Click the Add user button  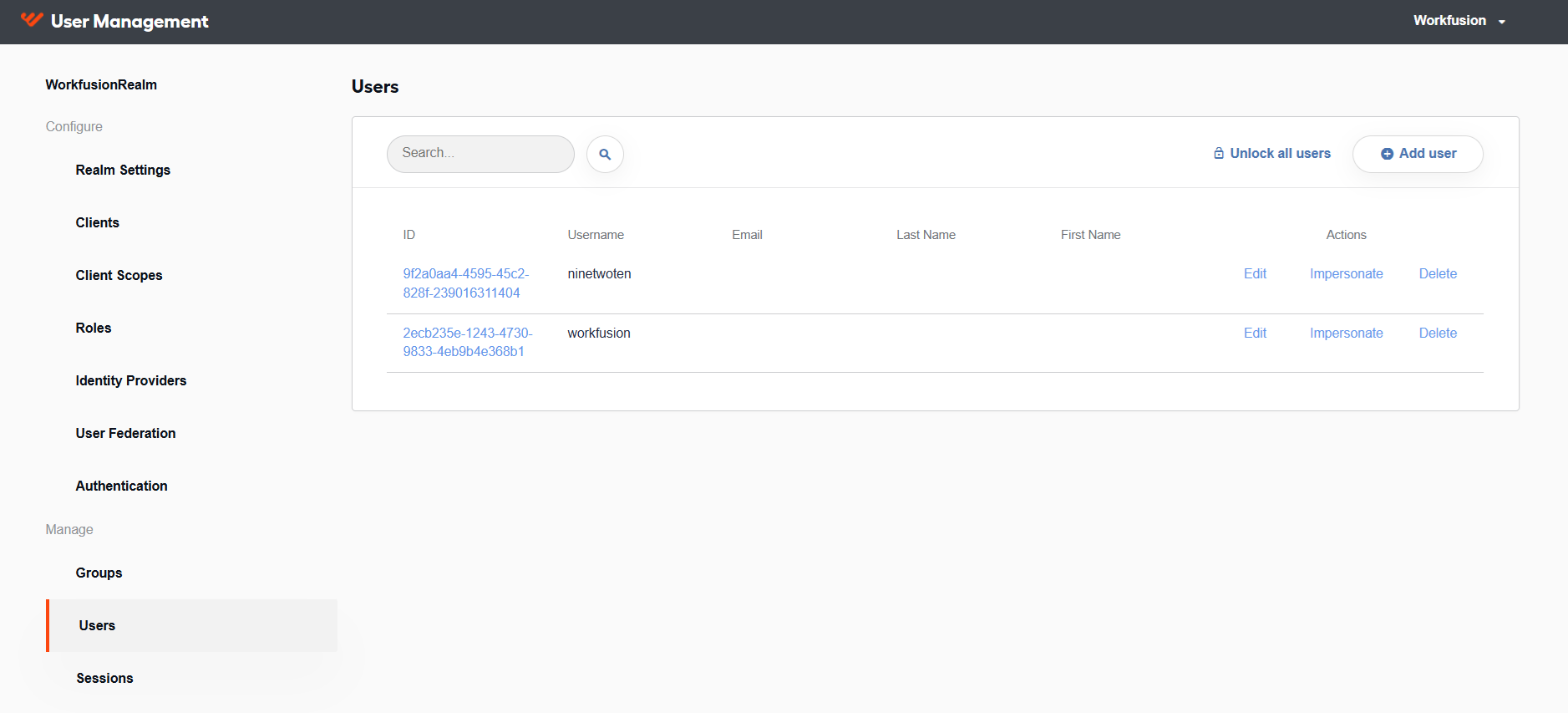[x=1418, y=154]
